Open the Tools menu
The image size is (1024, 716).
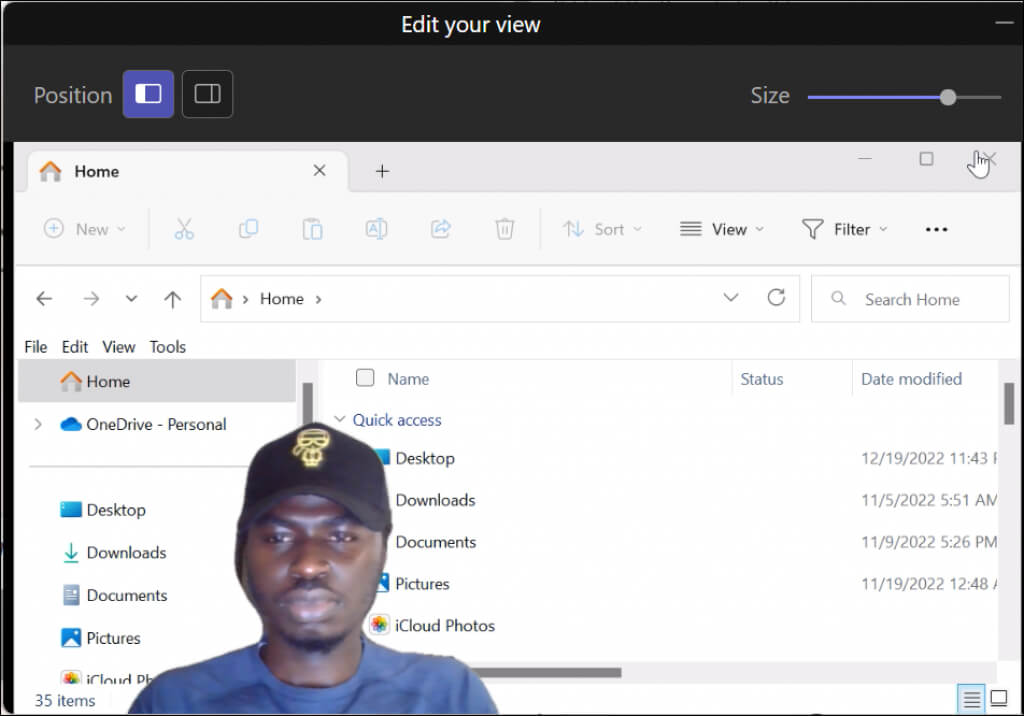pos(167,347)
